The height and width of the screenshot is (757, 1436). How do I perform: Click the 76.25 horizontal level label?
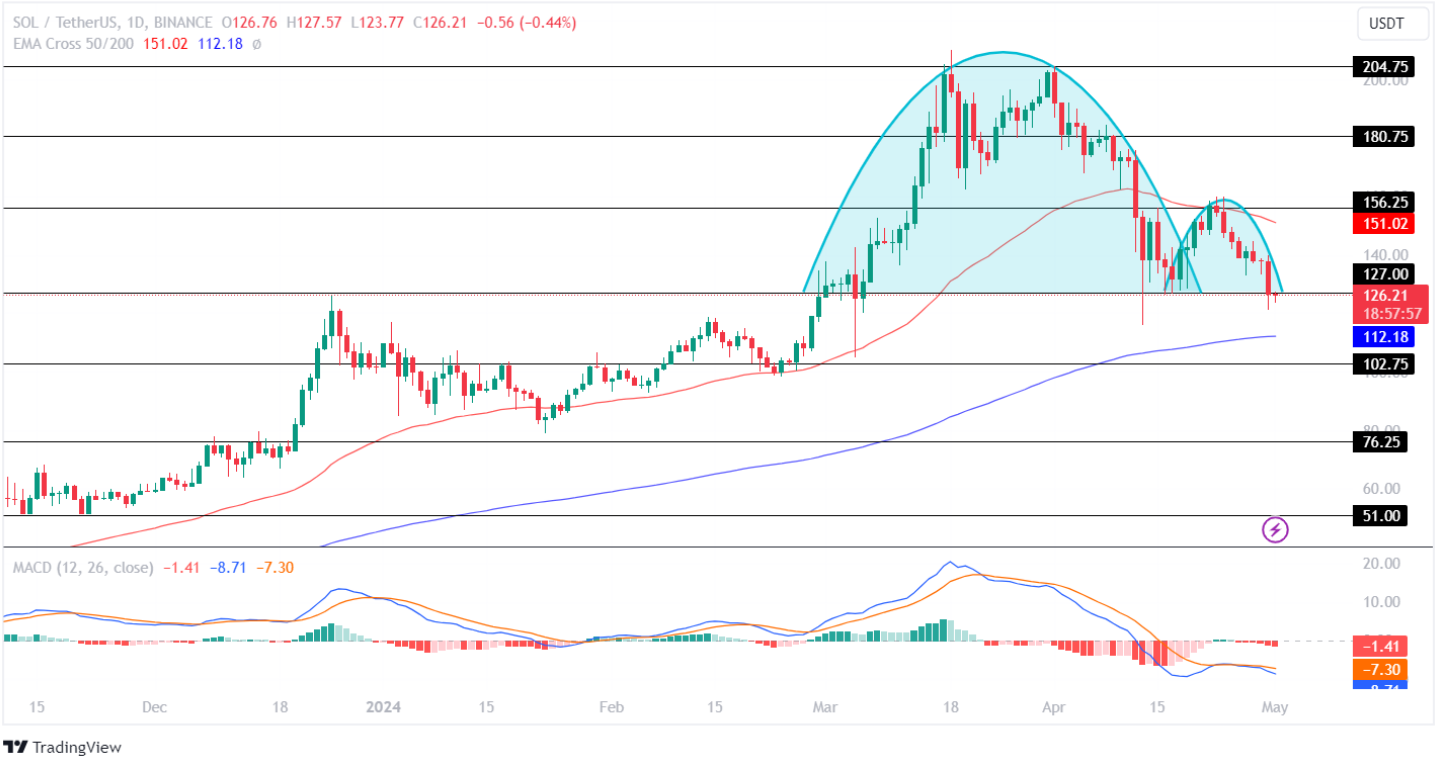click(x=1380, y=442)
